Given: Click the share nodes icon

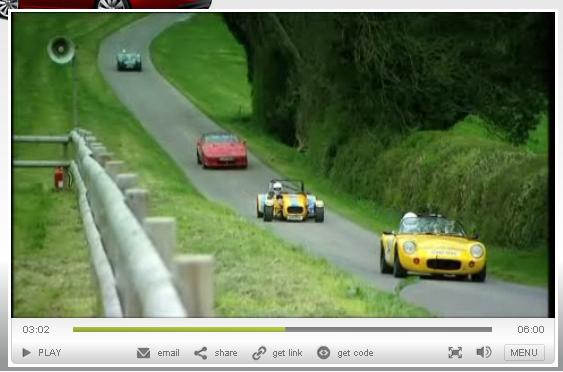Looking at the screenshot, I should pos(201,353).
